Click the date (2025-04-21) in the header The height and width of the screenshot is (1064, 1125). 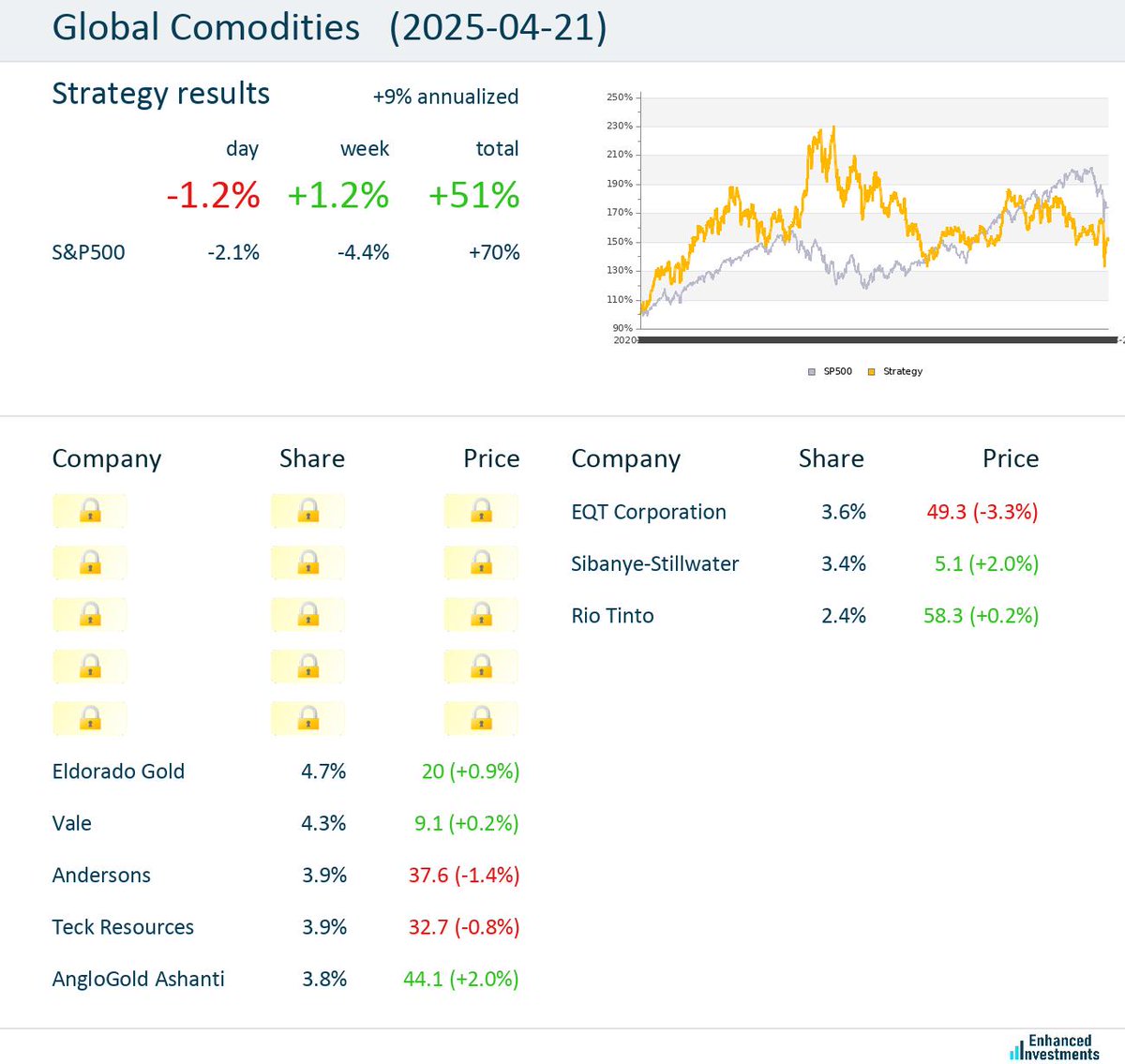pos(498,27)
